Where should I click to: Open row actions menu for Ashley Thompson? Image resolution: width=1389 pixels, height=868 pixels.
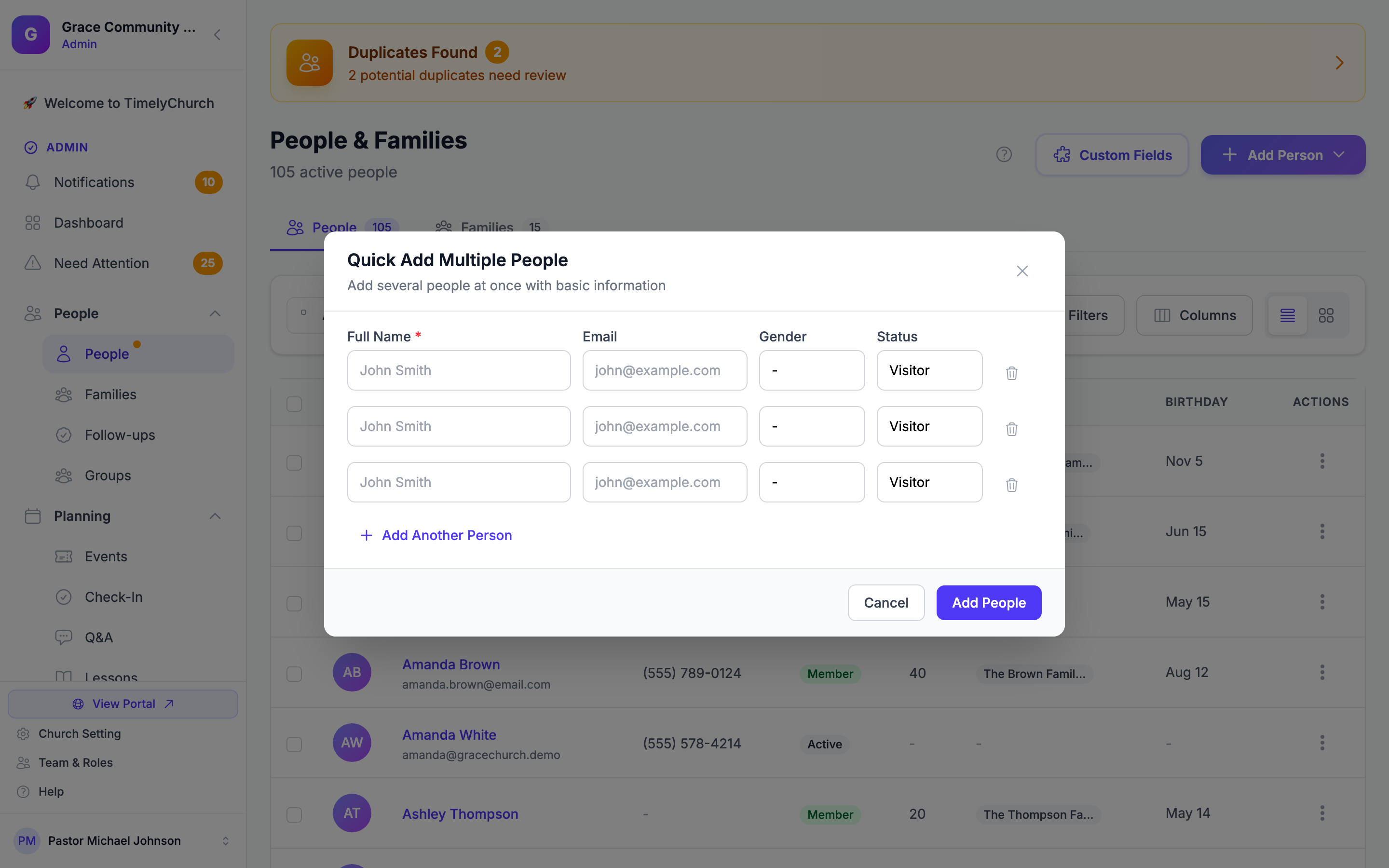coord(1322,813)
